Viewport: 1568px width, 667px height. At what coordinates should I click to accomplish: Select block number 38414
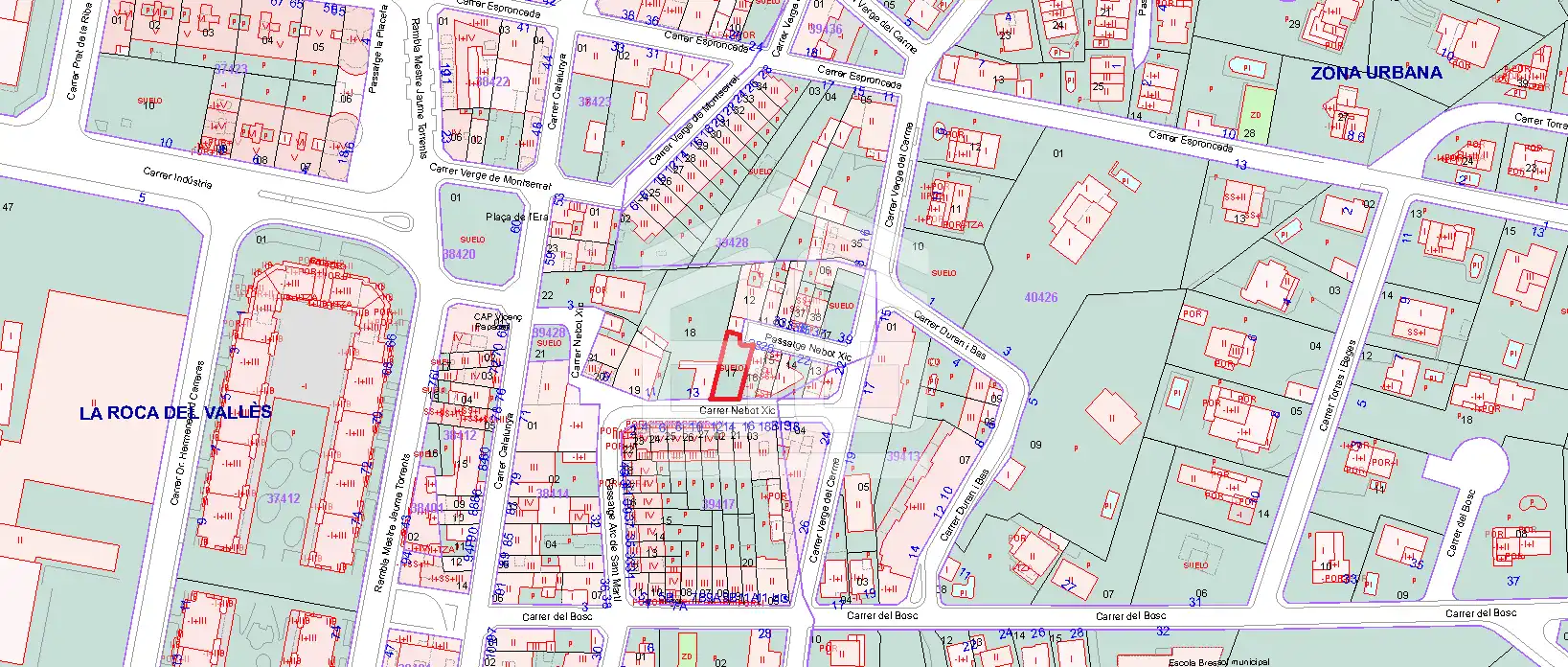[x=553, y=494]
